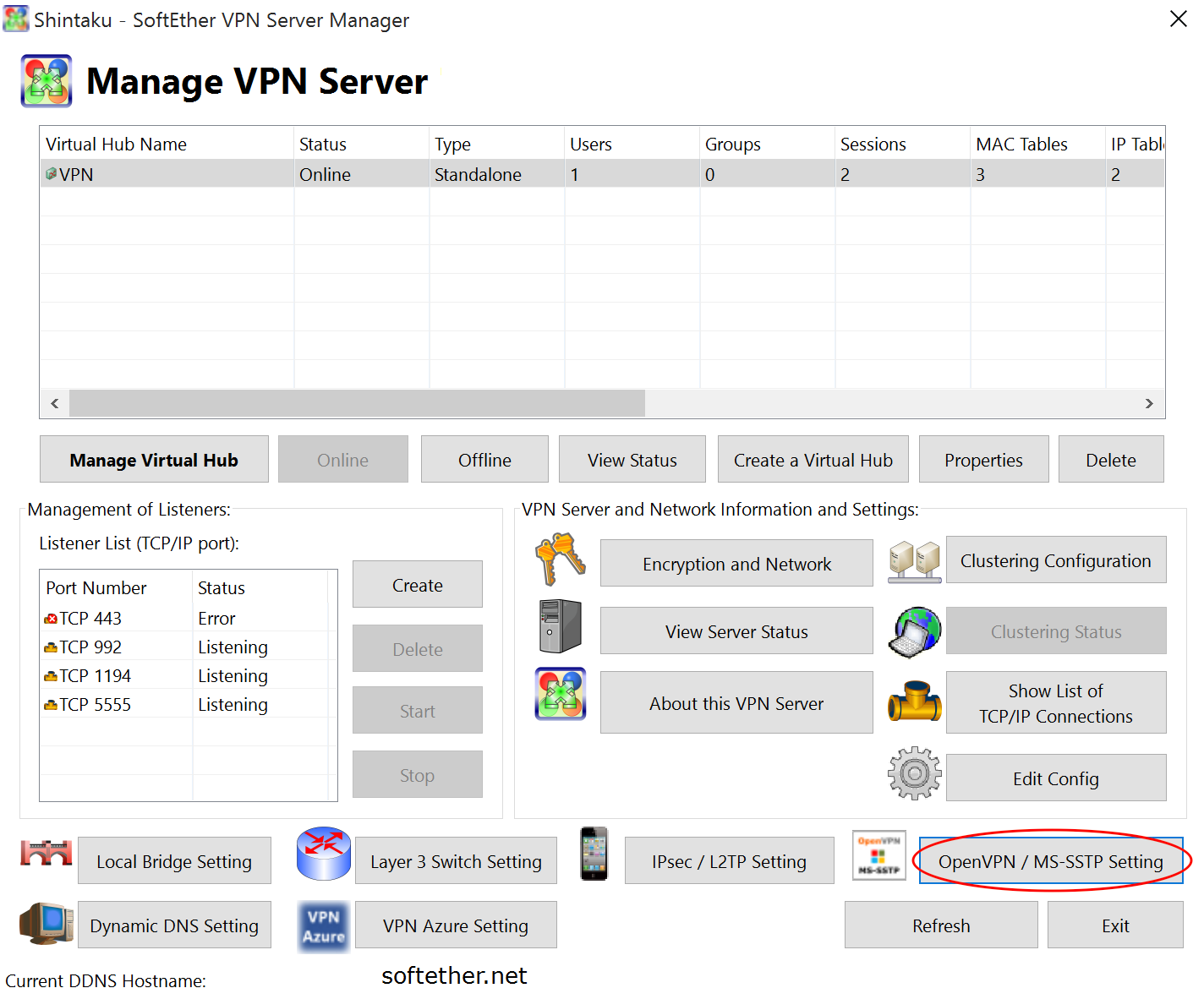Click the horizontal scrollbar thumb in hub list

(x=357, y=403)
